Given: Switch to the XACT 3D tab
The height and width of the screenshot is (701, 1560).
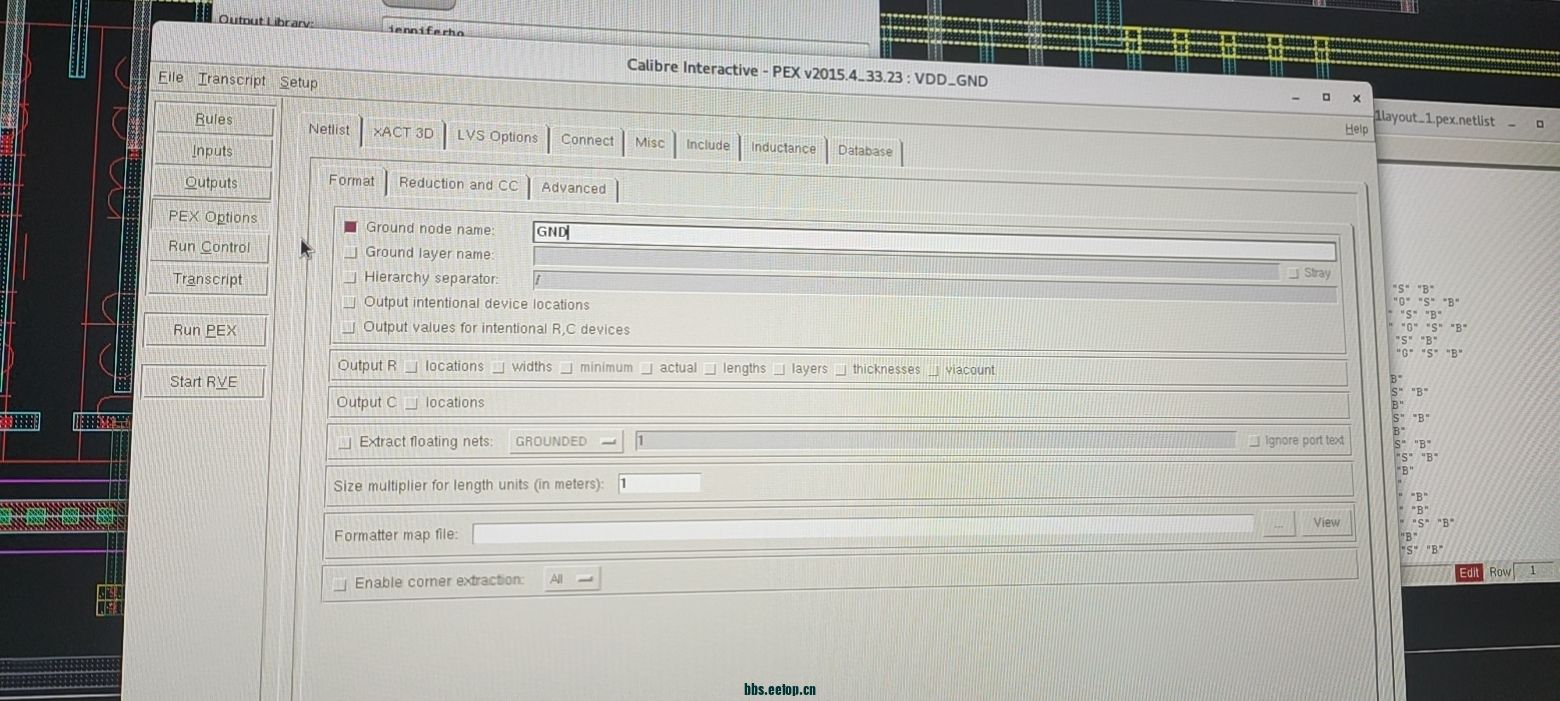Looking at the screenshot, I should point(403,132).
